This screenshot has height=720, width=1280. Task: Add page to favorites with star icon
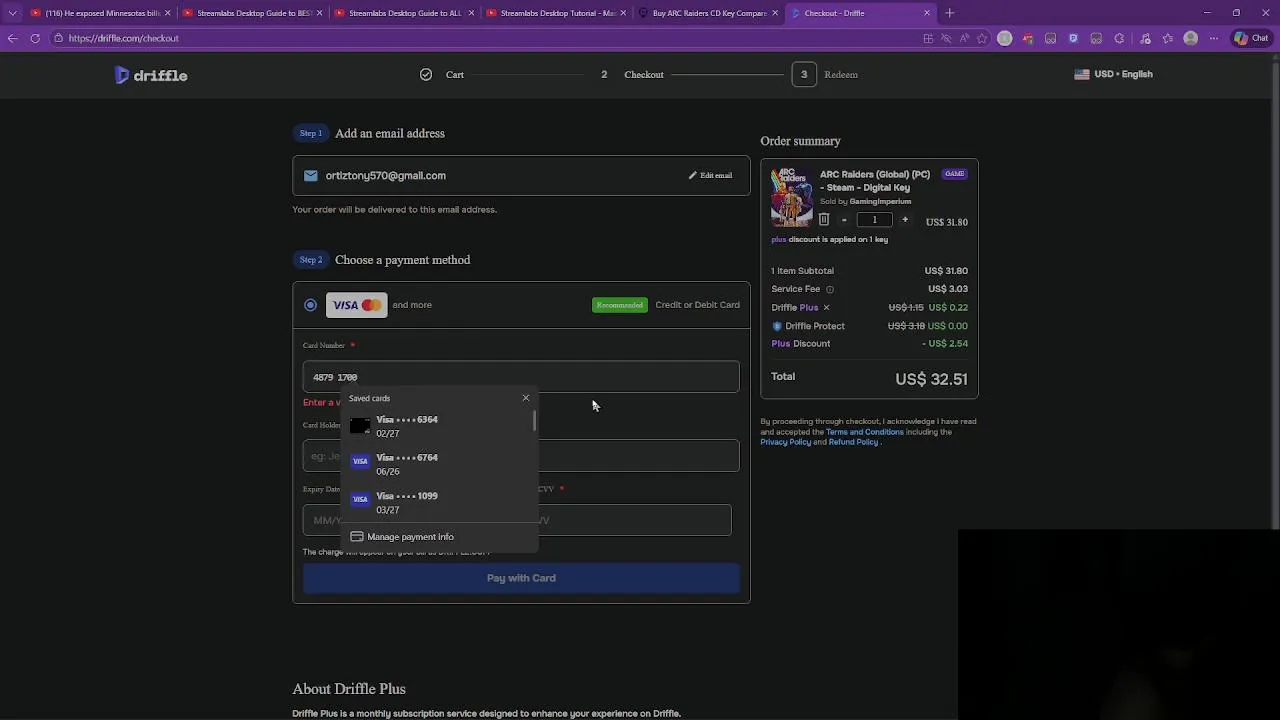982,38
